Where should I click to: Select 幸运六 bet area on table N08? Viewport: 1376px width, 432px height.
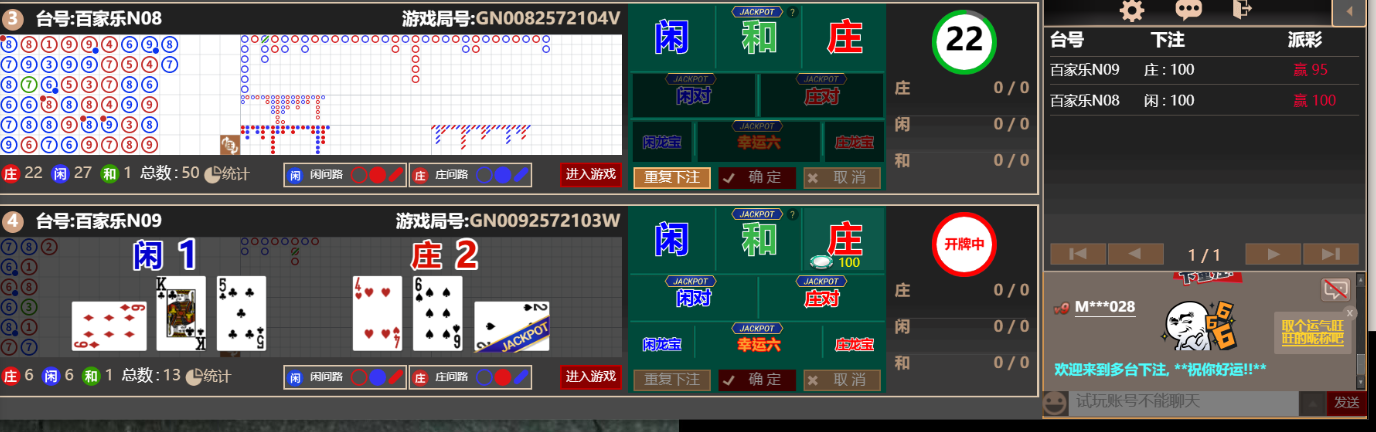[759, 142]
